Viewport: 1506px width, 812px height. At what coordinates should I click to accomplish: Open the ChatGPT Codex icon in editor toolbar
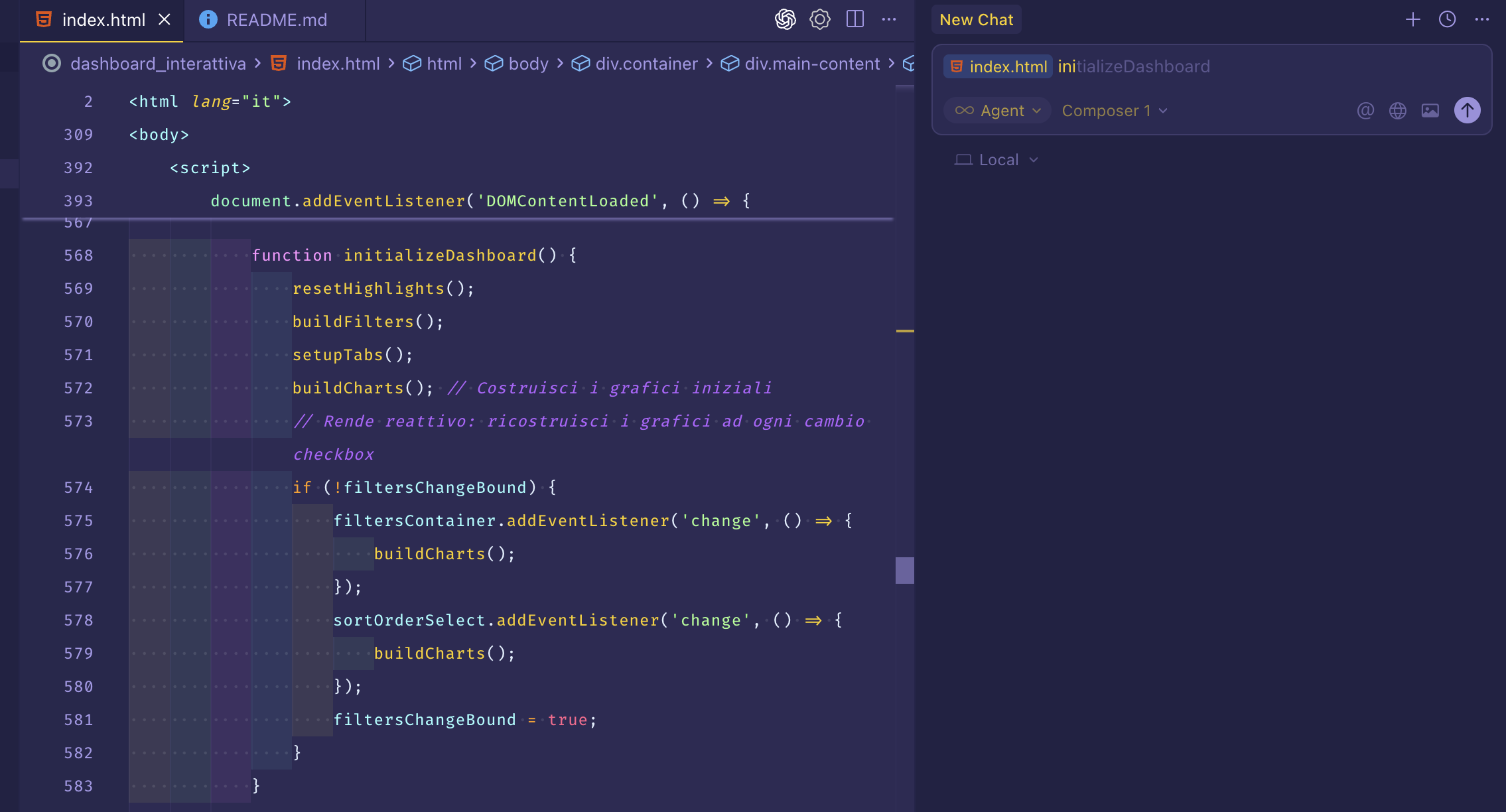785,19
